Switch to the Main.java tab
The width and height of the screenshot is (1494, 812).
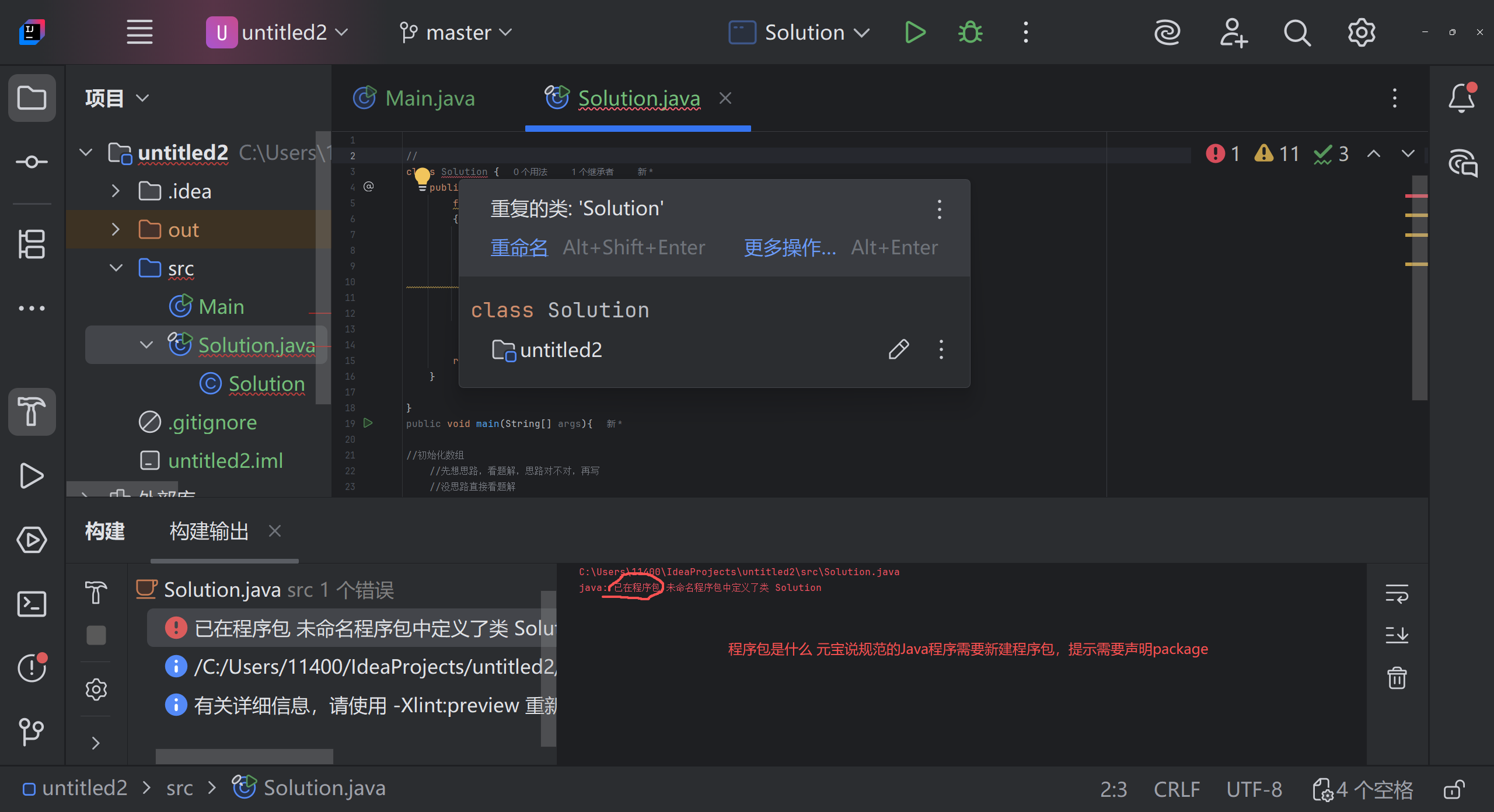430,98
